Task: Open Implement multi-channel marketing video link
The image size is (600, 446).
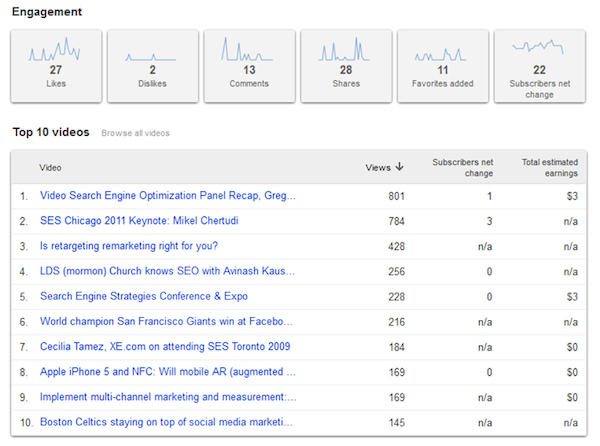Action: [x=168, y=397]
